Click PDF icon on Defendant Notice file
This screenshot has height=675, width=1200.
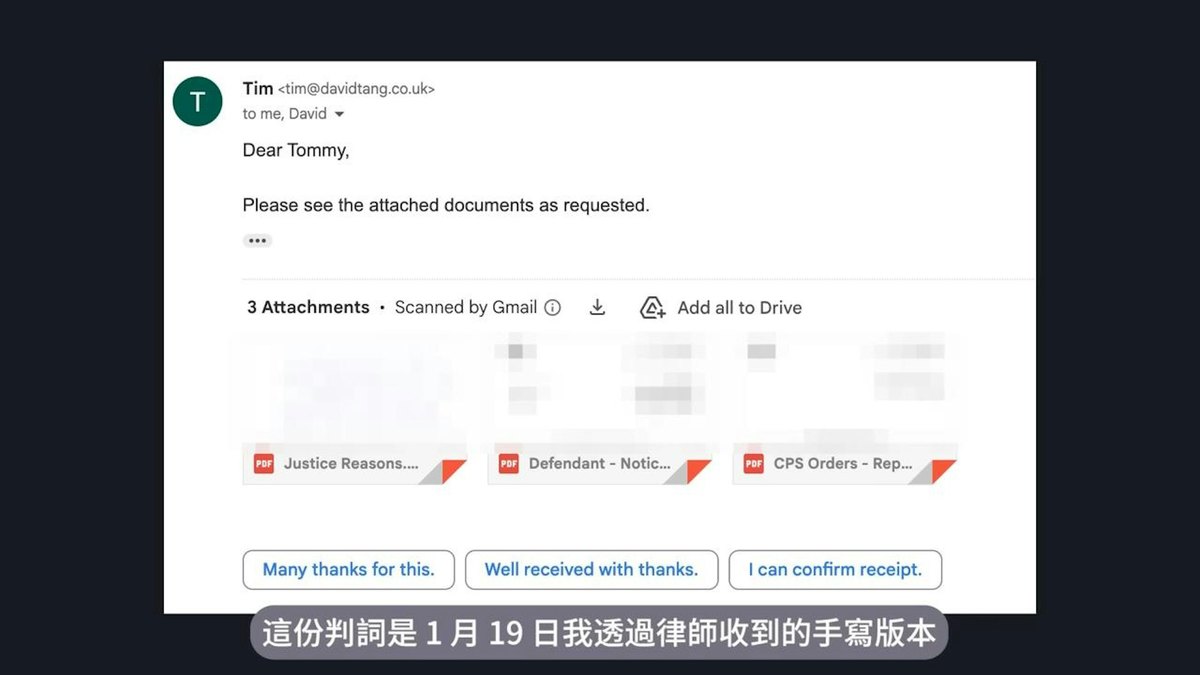pyautogui.click(x=509, y=464)
